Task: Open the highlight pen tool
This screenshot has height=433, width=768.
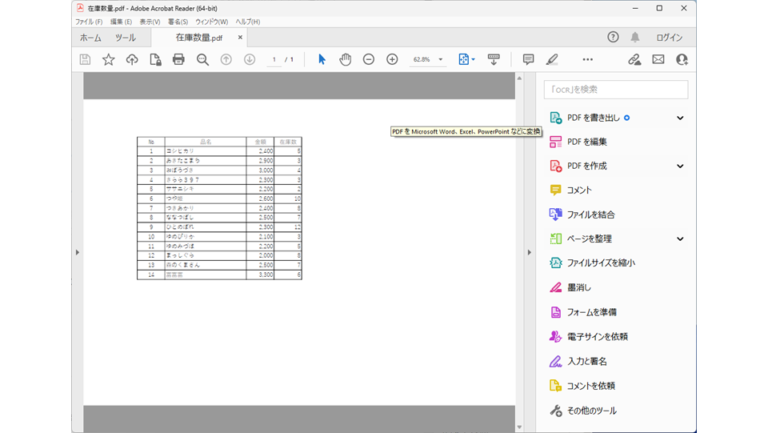Action: [x=552, y=59]
